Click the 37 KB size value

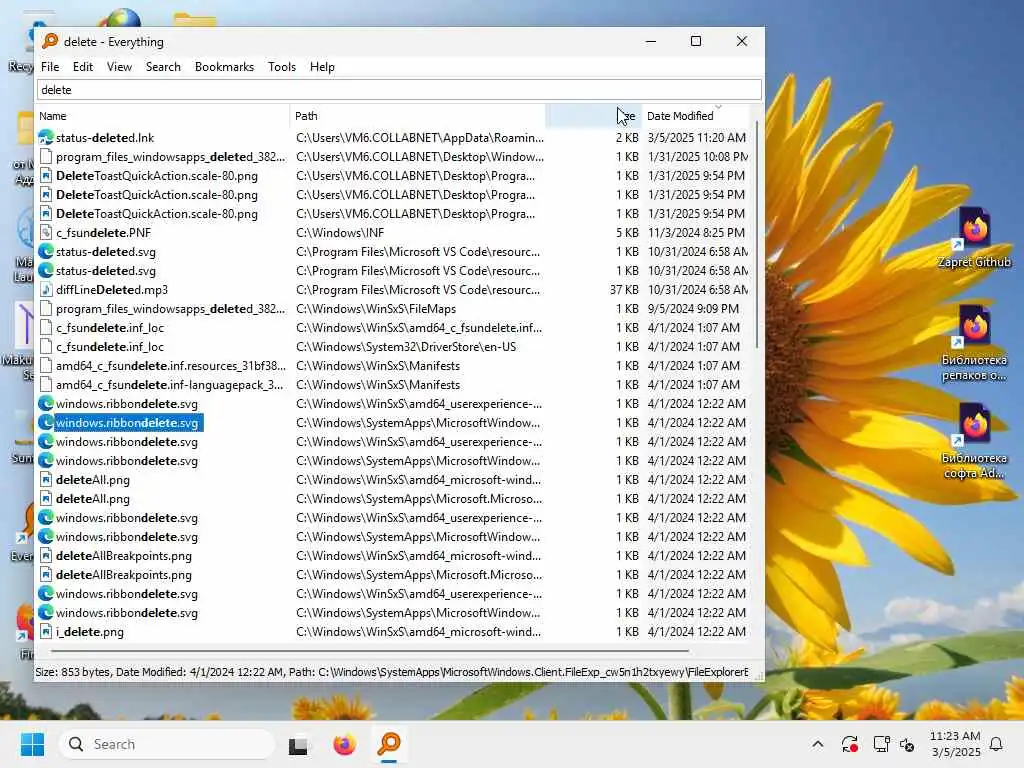click(x=624, y=289)
